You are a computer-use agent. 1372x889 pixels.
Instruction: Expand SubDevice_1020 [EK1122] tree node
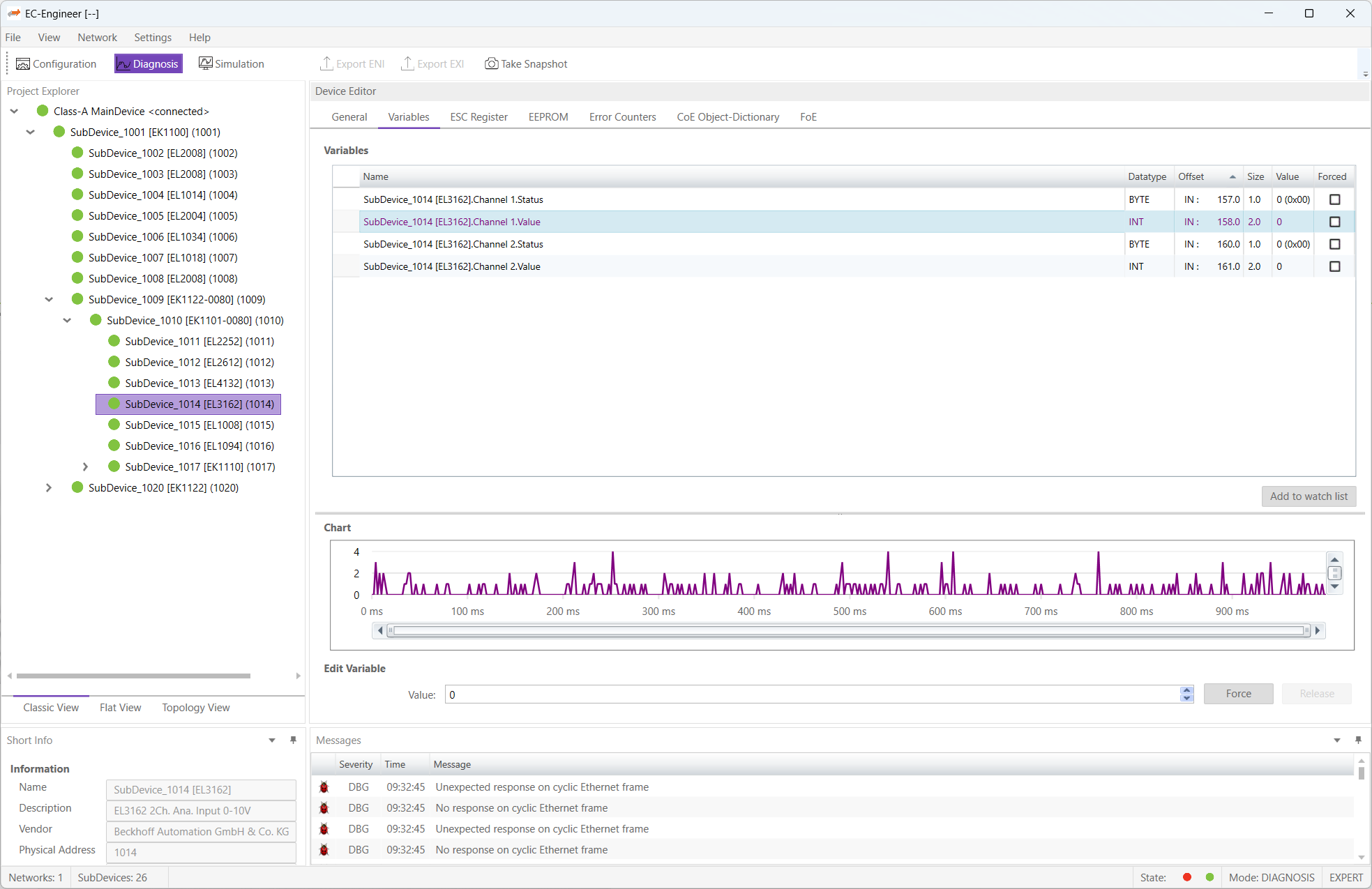48,488
